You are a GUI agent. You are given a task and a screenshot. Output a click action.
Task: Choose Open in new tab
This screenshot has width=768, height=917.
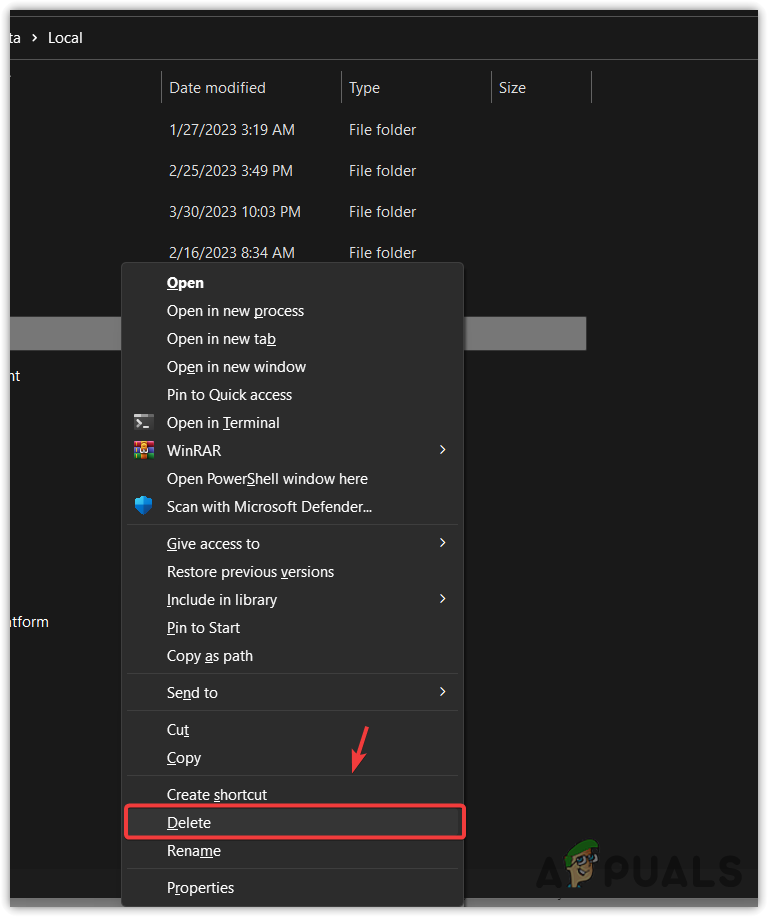pyautogui.click(x=221, y=339)
